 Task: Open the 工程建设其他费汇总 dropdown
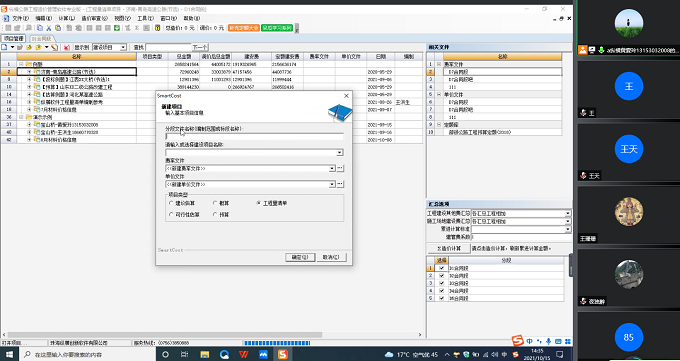[568, 213]
